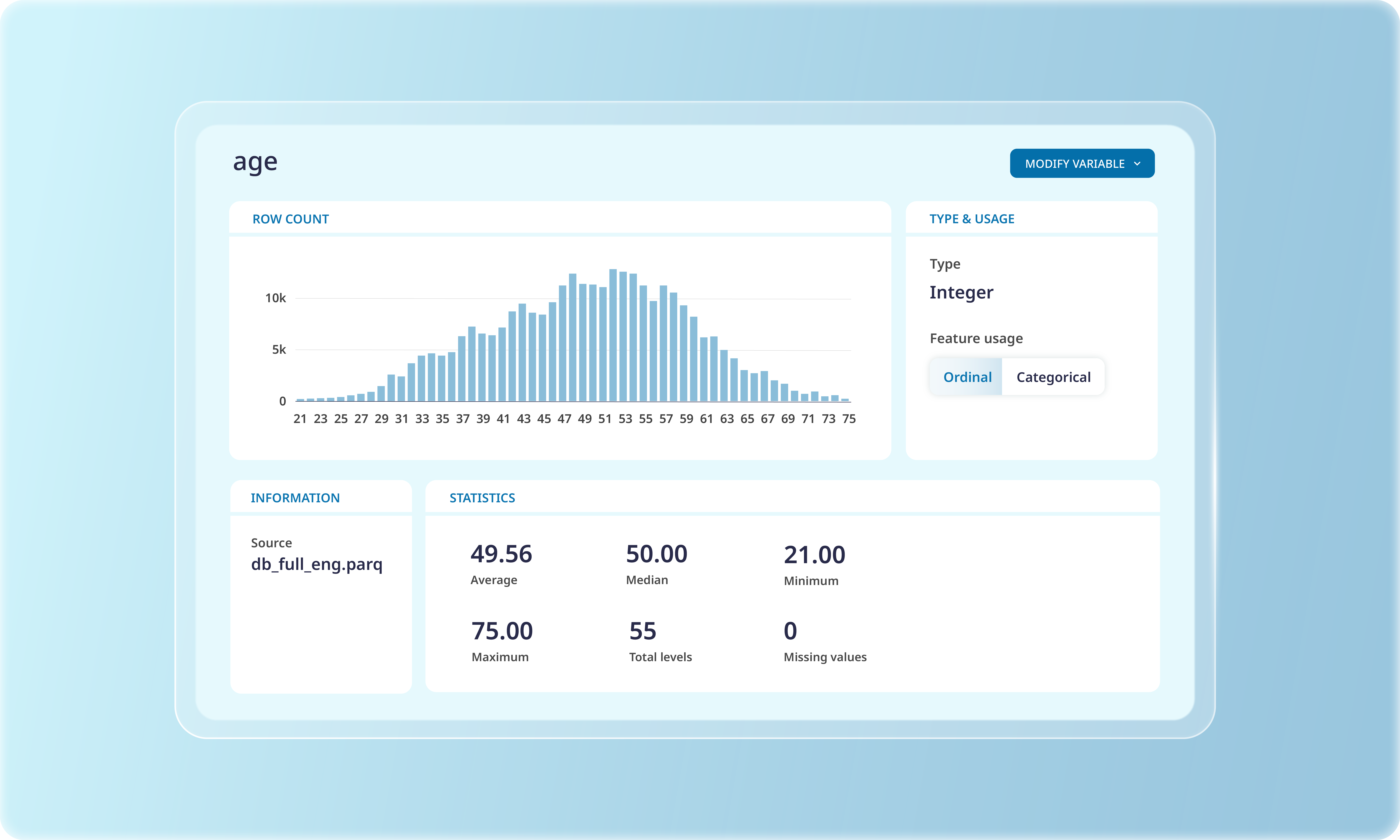The width and height of the screenshot is (1400, 840).
Task: Click the chevron on Modify Variable button
Action: coord(1137,164)
